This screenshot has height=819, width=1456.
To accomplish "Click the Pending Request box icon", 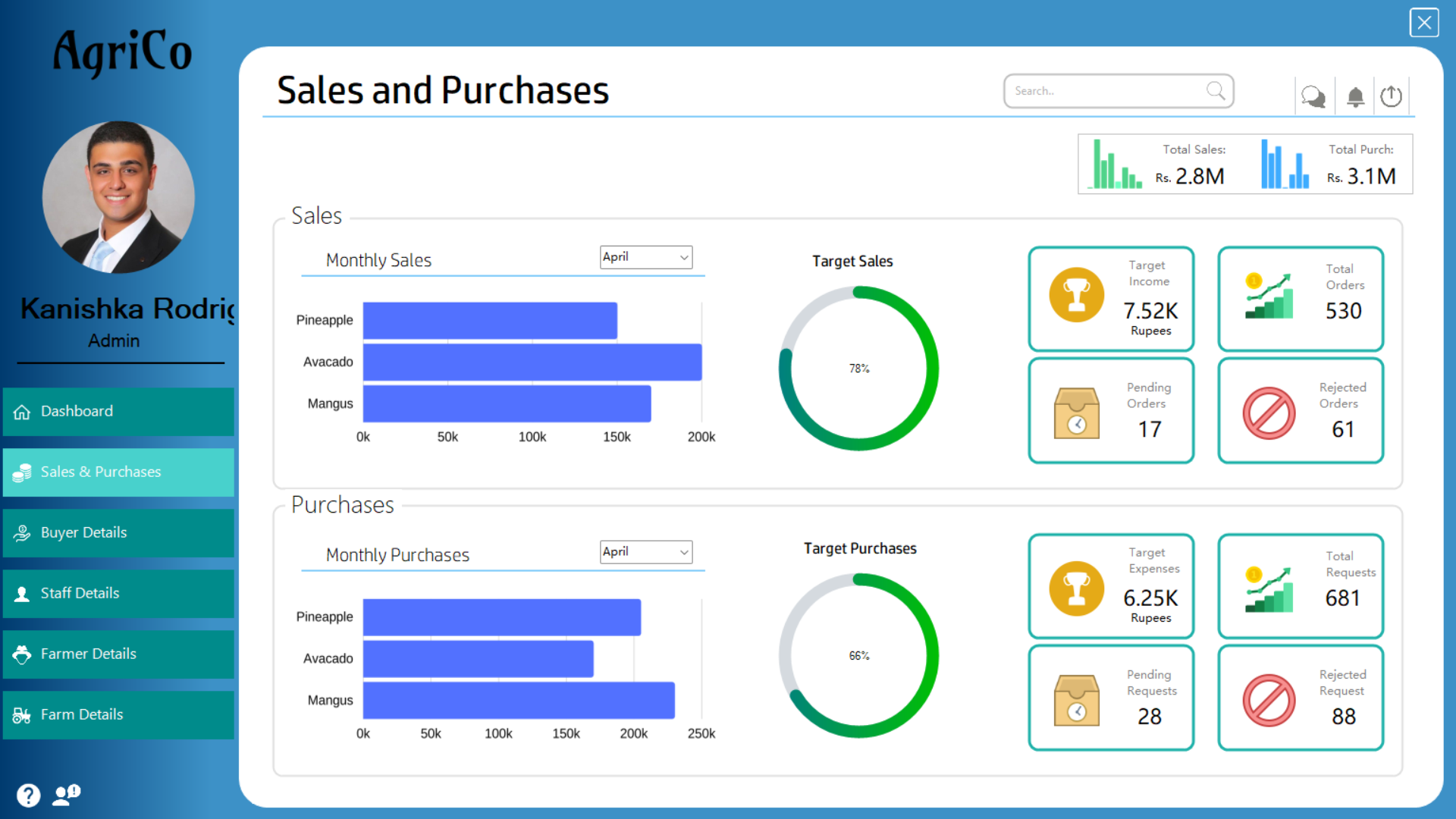I will [x=1076, y=700].
